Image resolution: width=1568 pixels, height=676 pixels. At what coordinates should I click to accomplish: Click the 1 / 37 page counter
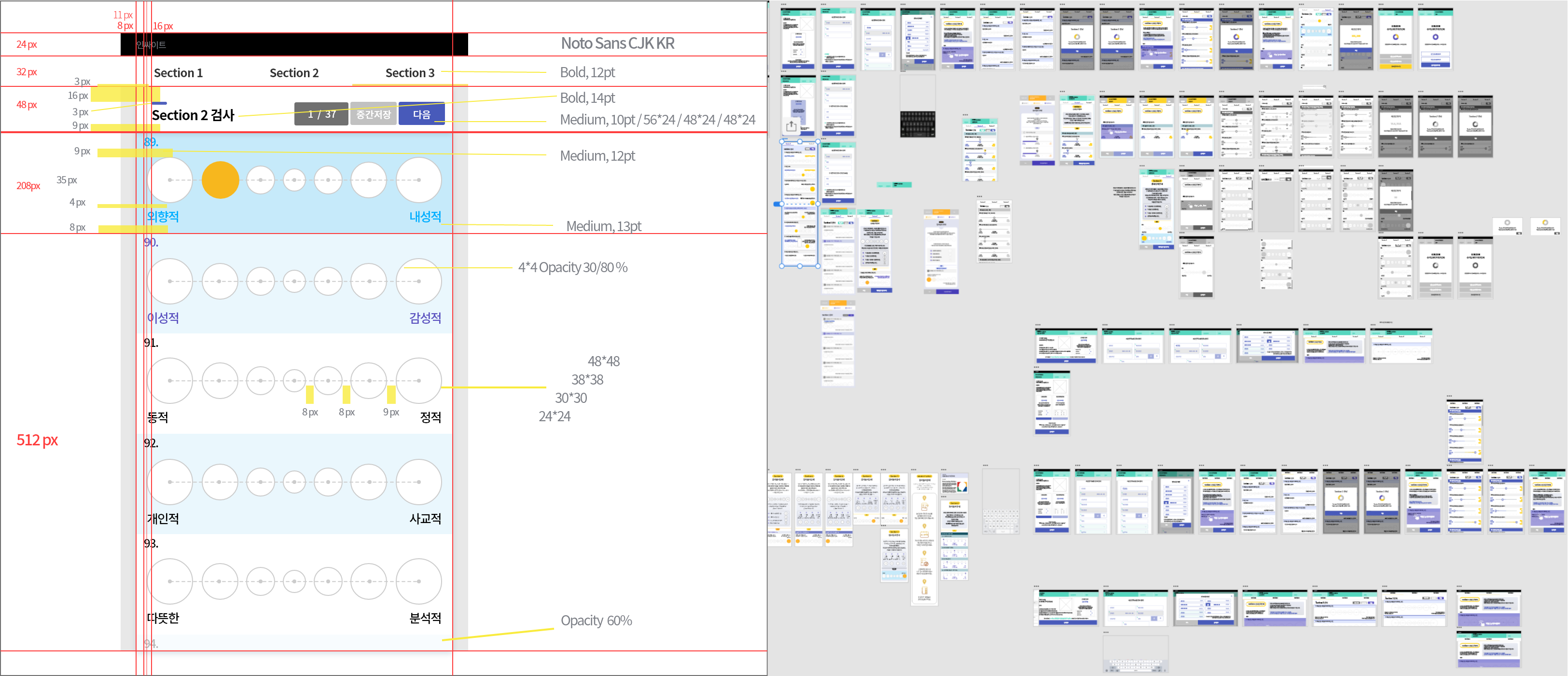pos(321,114)
